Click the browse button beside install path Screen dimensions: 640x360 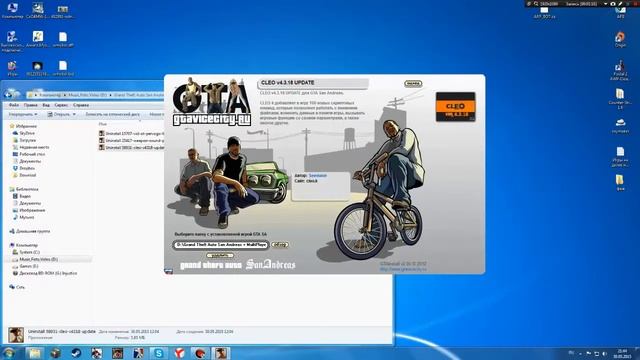coord(280,244)
